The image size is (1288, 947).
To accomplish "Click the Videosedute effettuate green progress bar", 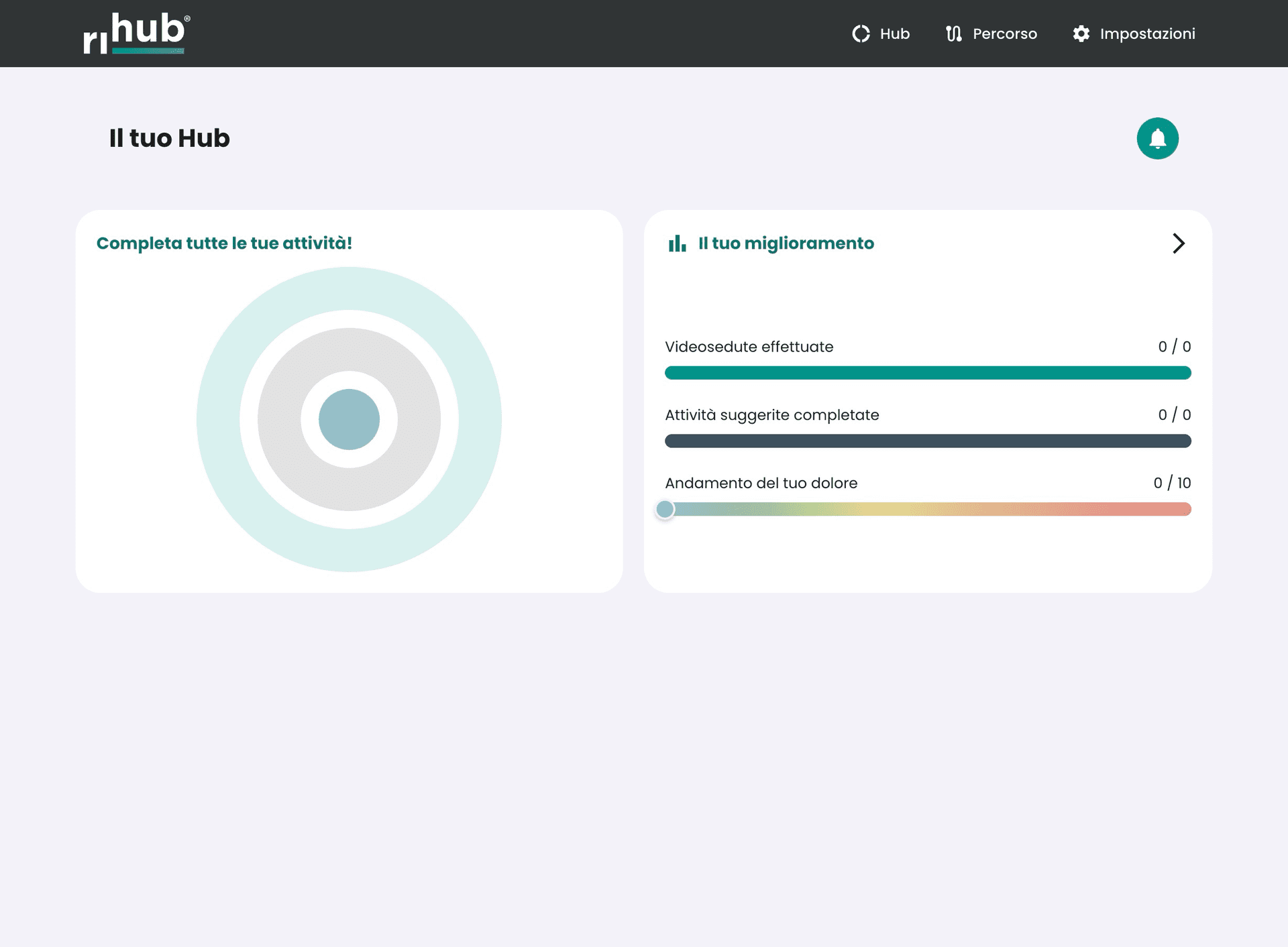I will 927,373.
